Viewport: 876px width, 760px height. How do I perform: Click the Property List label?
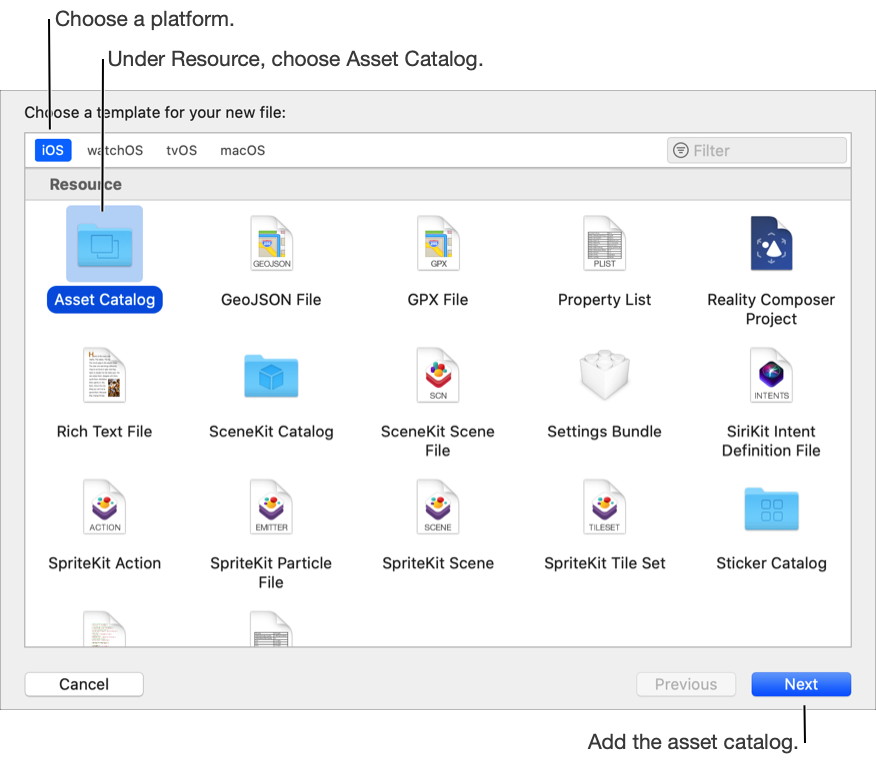tap(604, 300)
